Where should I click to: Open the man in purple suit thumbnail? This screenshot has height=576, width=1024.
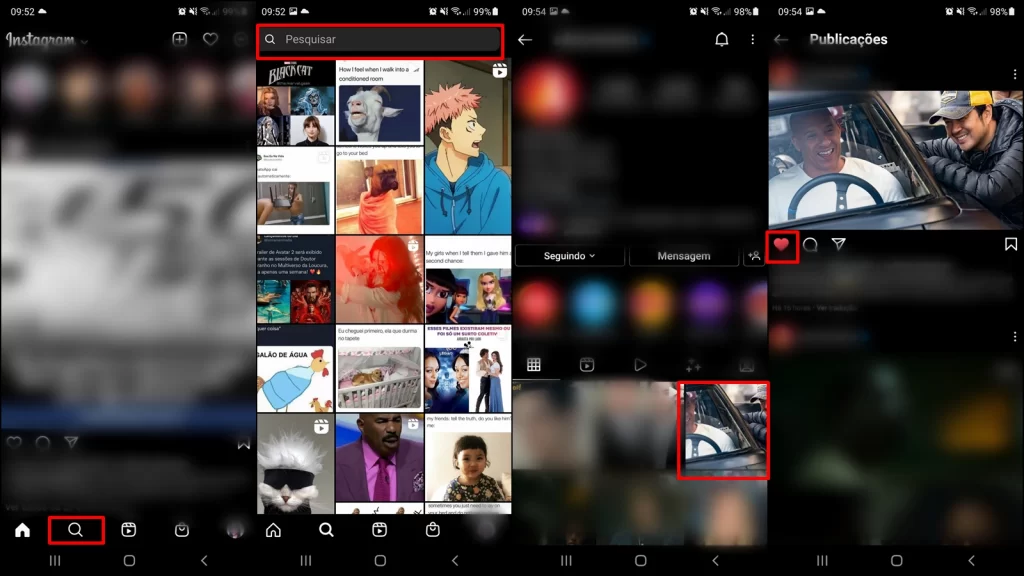point(379,457)
